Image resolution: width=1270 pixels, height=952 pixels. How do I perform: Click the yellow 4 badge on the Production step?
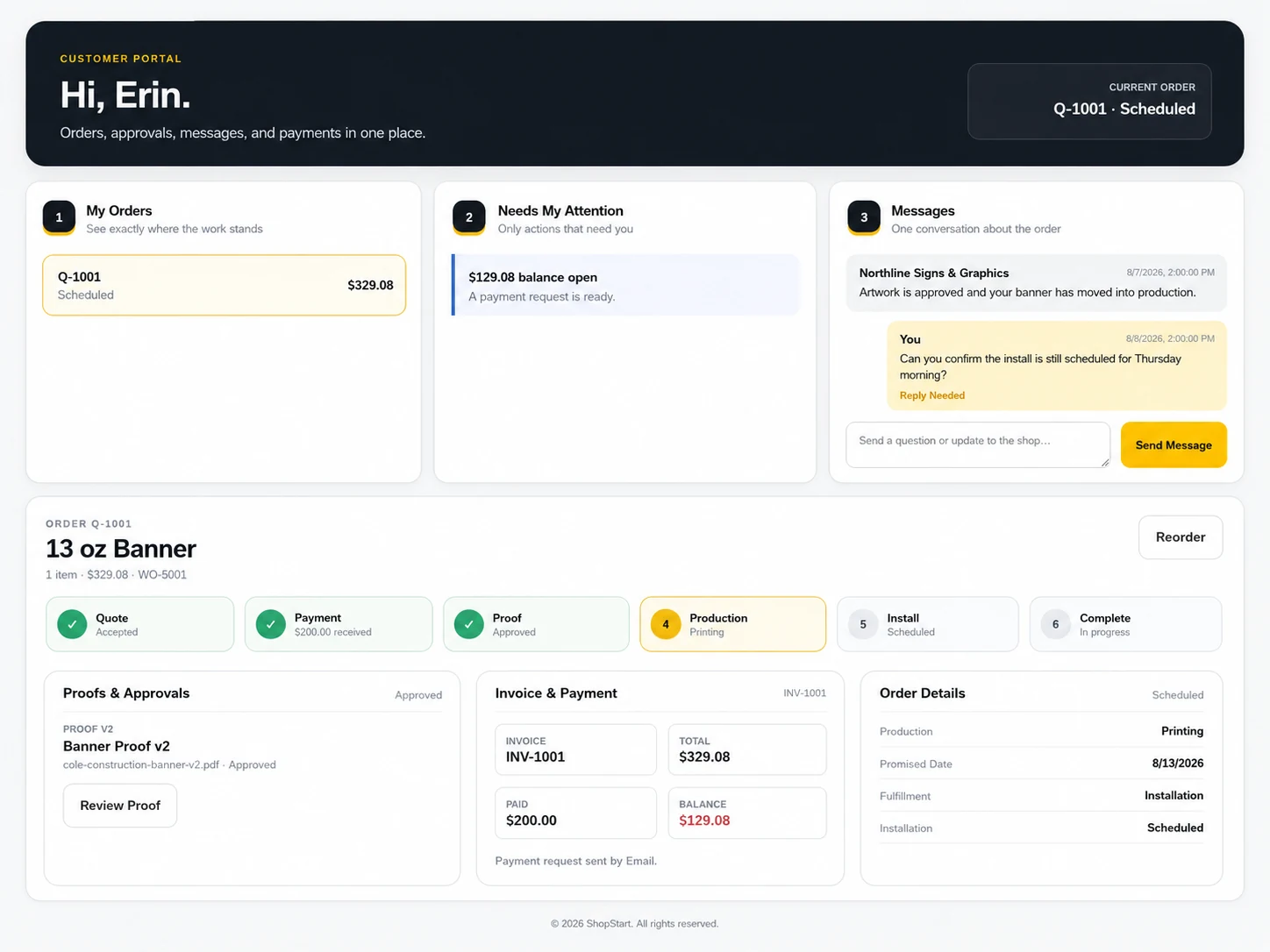(x=666, y=624)
